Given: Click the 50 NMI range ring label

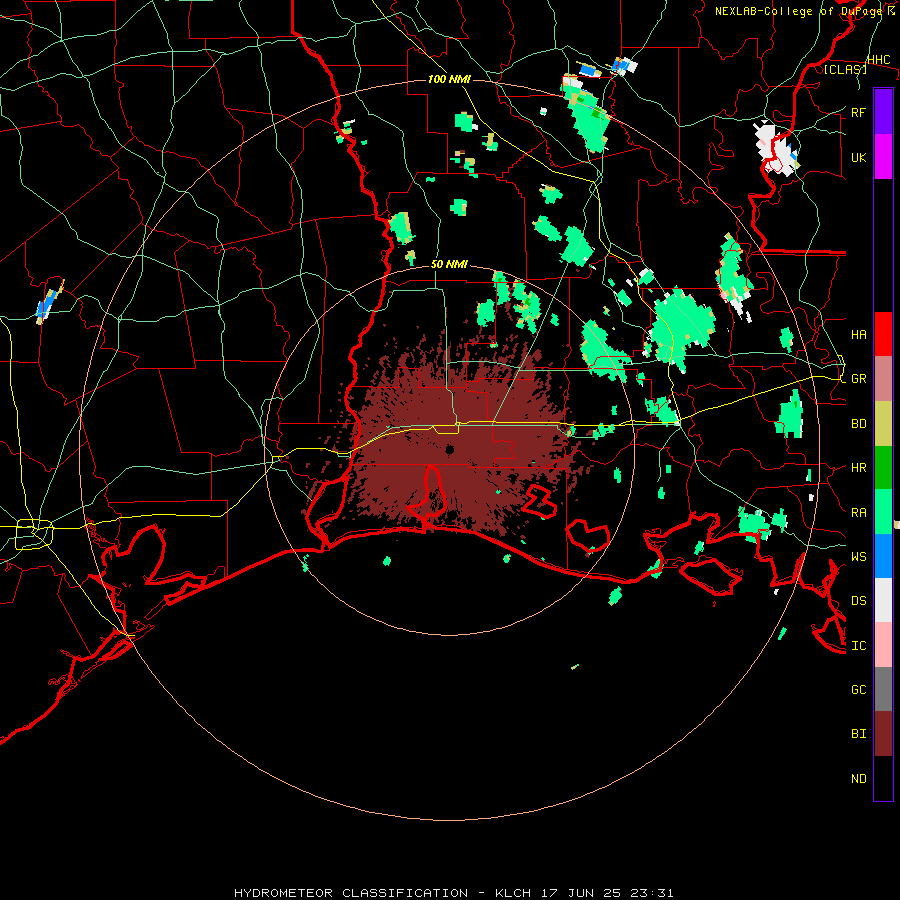Looking at the screenshot, I should (x=449, y=264).
